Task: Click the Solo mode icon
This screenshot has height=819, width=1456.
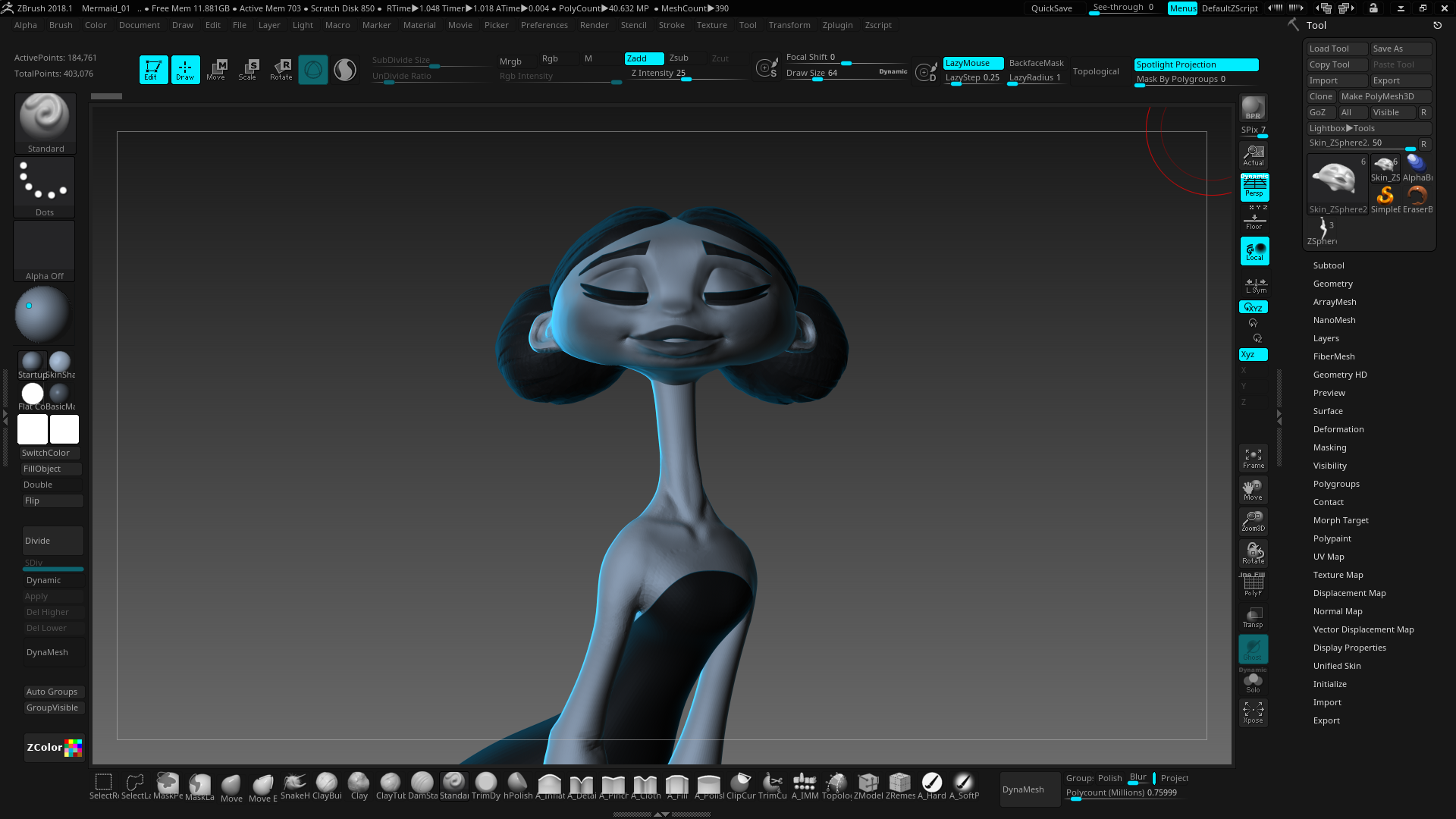Action: pos(1254,682)
